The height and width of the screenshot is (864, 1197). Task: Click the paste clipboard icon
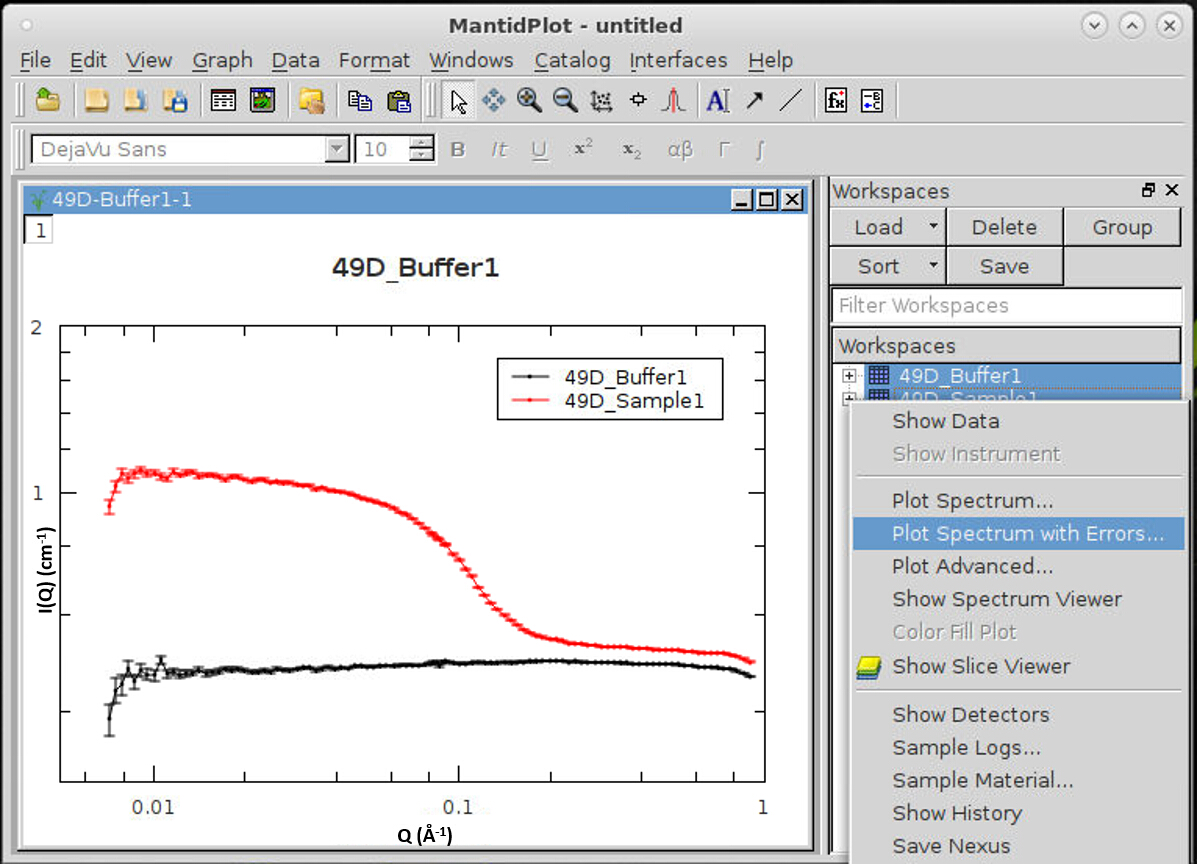[x=399, y=100]
